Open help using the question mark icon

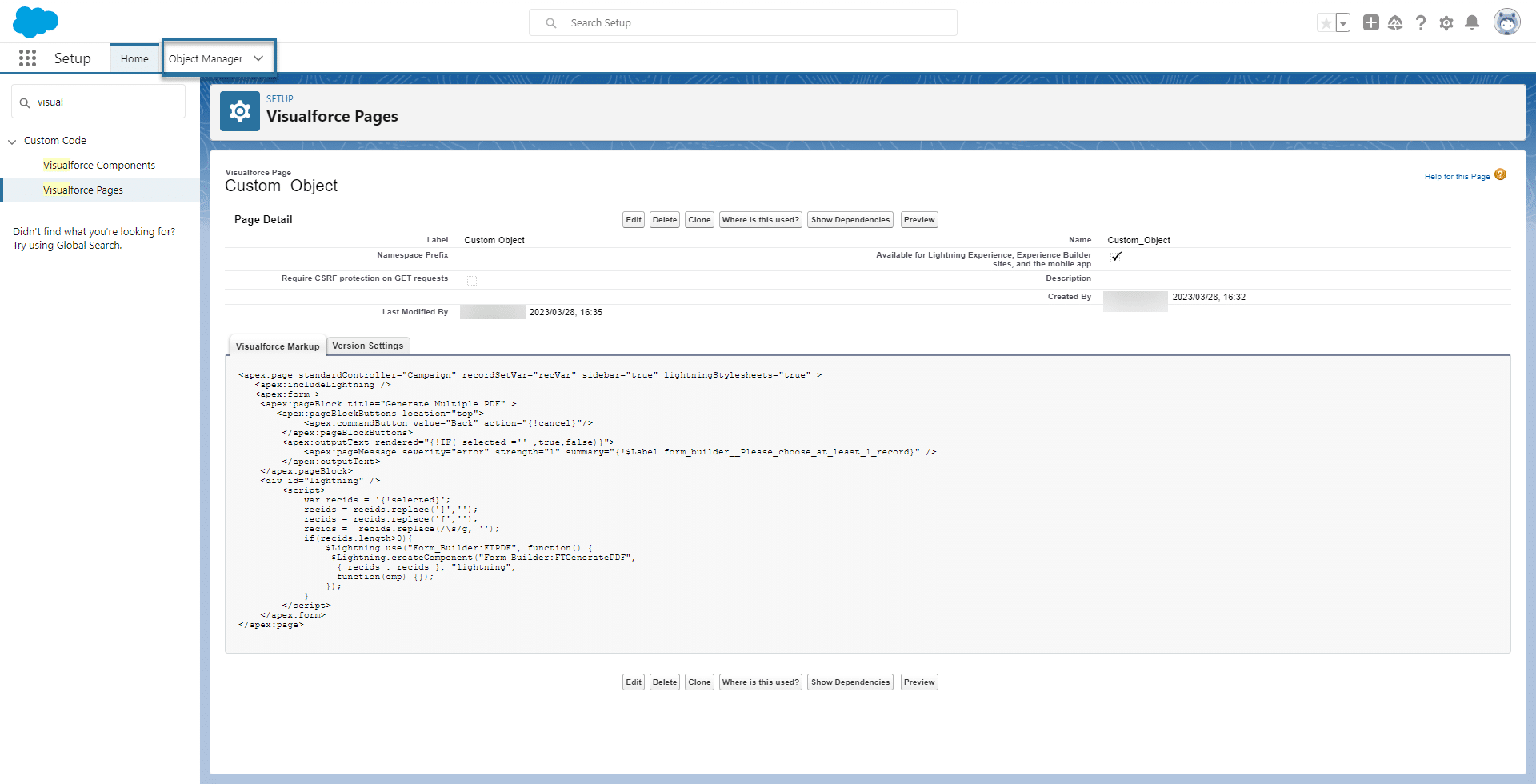tap(1421, 22)
